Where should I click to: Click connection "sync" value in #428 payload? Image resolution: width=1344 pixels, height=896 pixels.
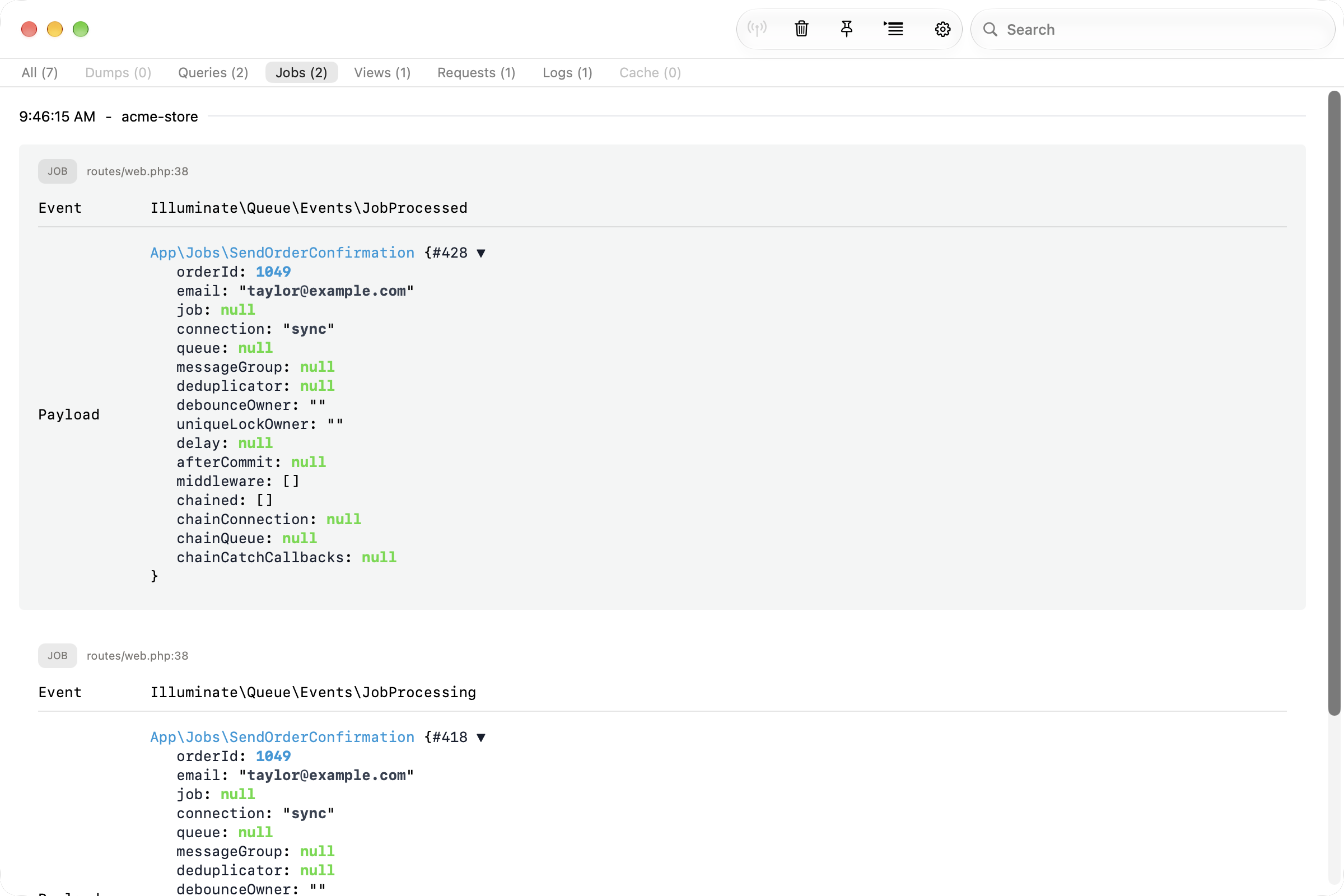[x=309, y=329]
